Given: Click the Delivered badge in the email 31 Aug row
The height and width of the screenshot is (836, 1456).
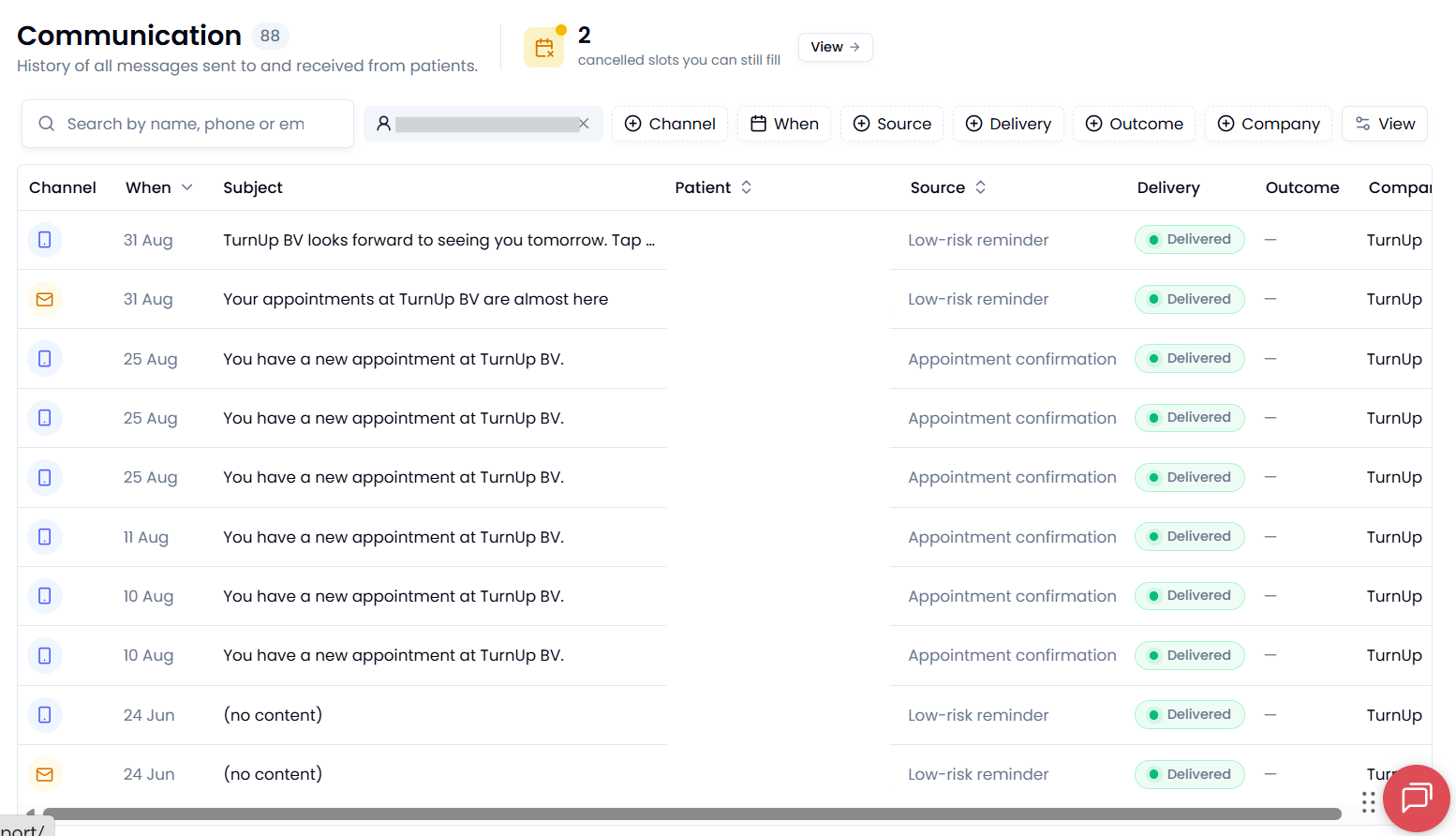Looking at the screenshot, I should pos(1190,299).
